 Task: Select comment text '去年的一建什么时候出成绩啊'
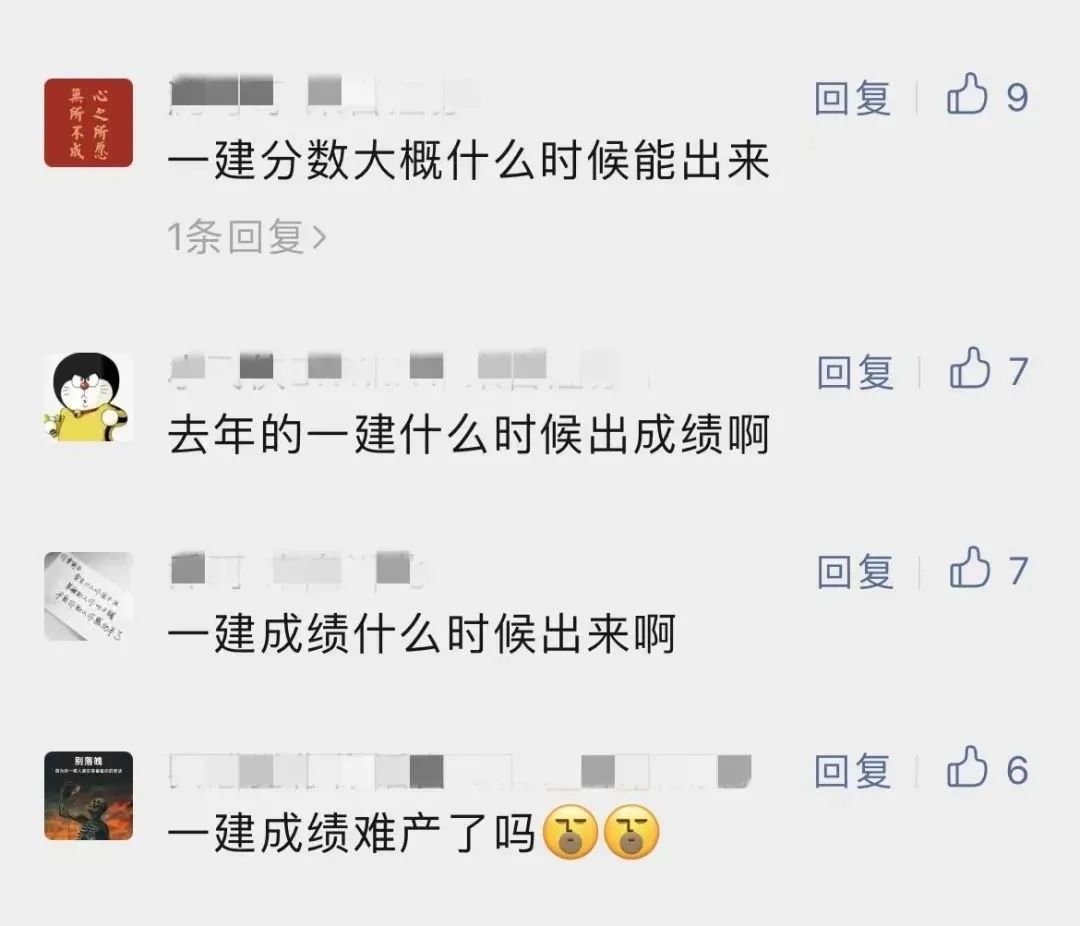(x=468, y=435)
